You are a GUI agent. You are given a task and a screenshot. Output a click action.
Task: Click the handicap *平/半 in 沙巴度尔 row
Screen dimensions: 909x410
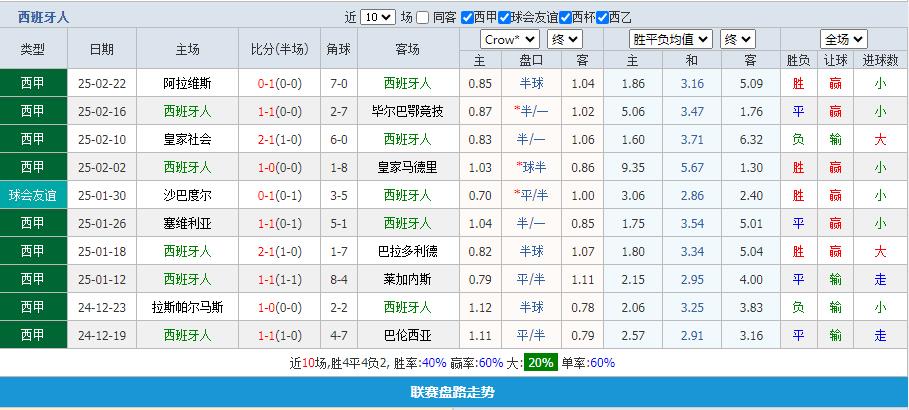click(531, 195)
